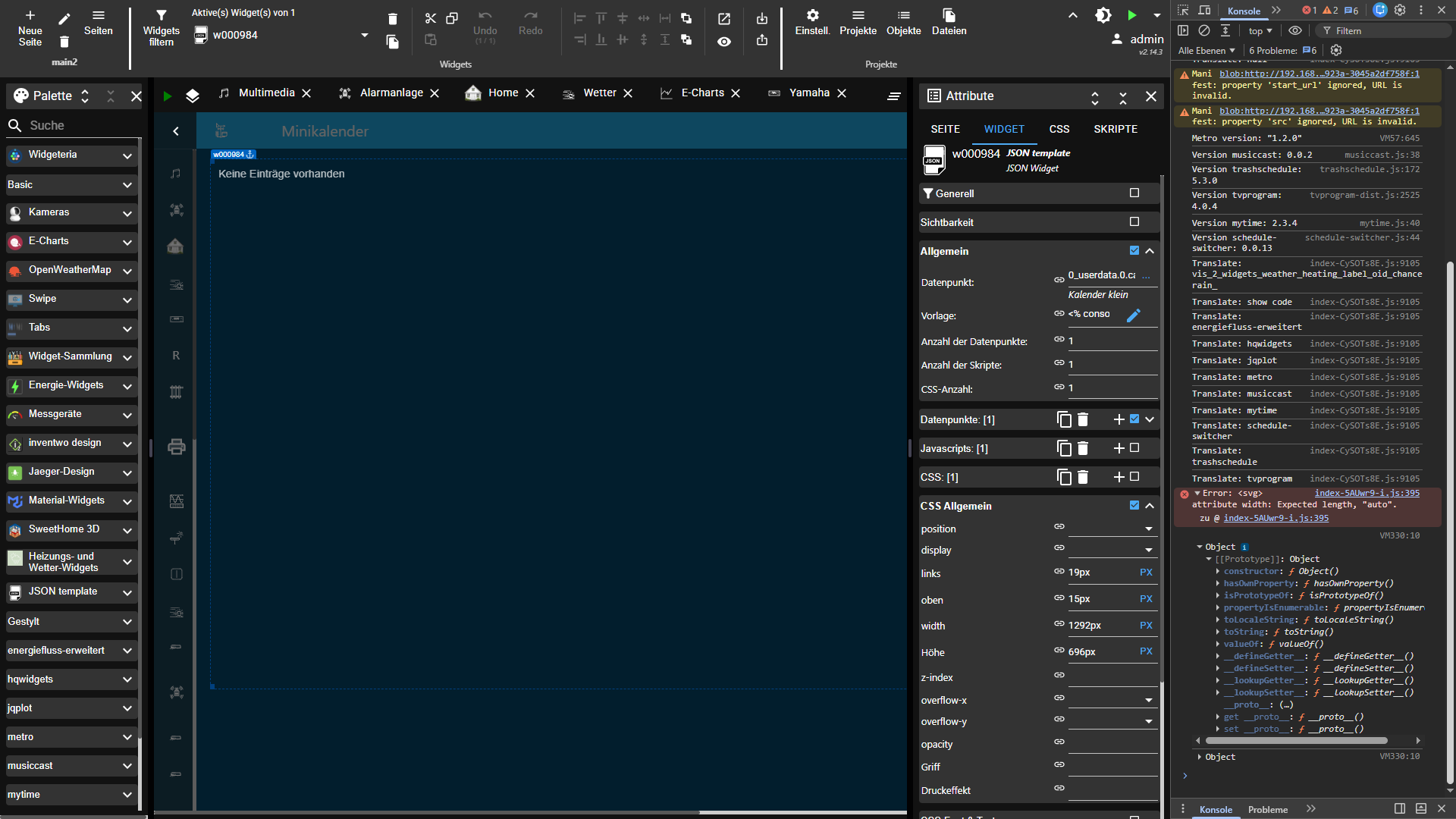Toggle the dark/light theme icon

(x=1103, y=15)
